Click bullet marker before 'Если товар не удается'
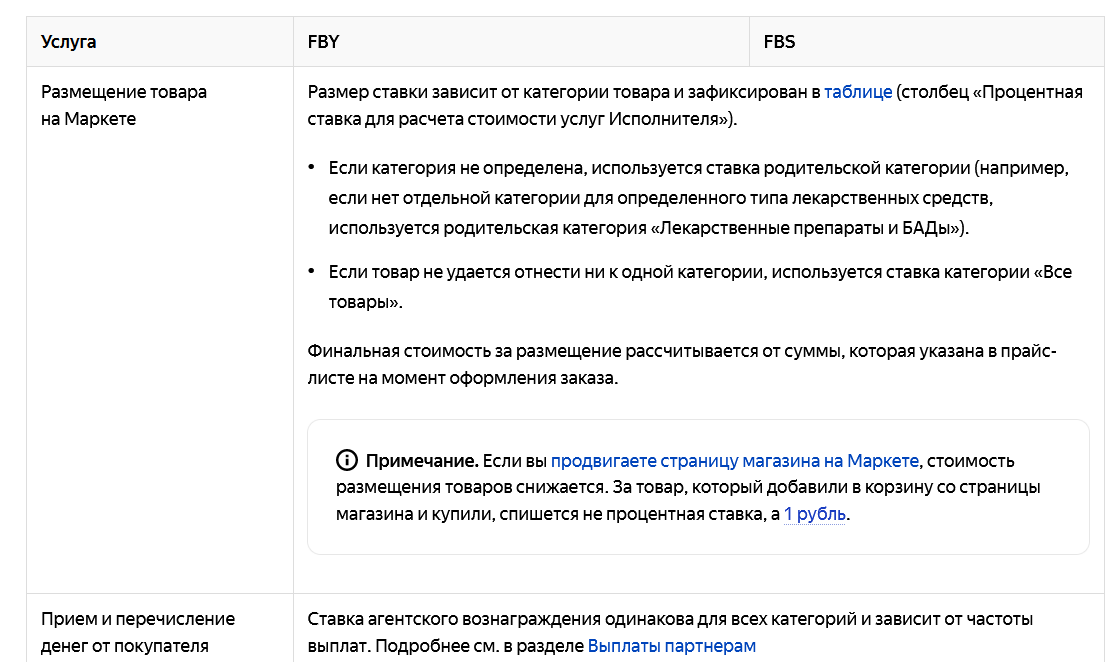Image resolution: width=1118 pixels, height=662 pixels. pyautogui.click(x=312, y=271)
